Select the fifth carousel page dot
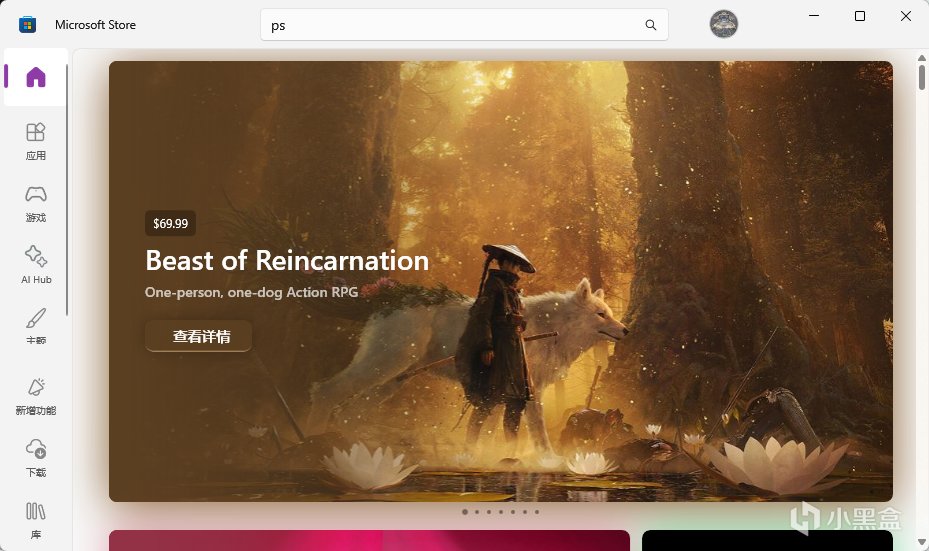The width and height of the screenshot is (929, 551). 513,512
